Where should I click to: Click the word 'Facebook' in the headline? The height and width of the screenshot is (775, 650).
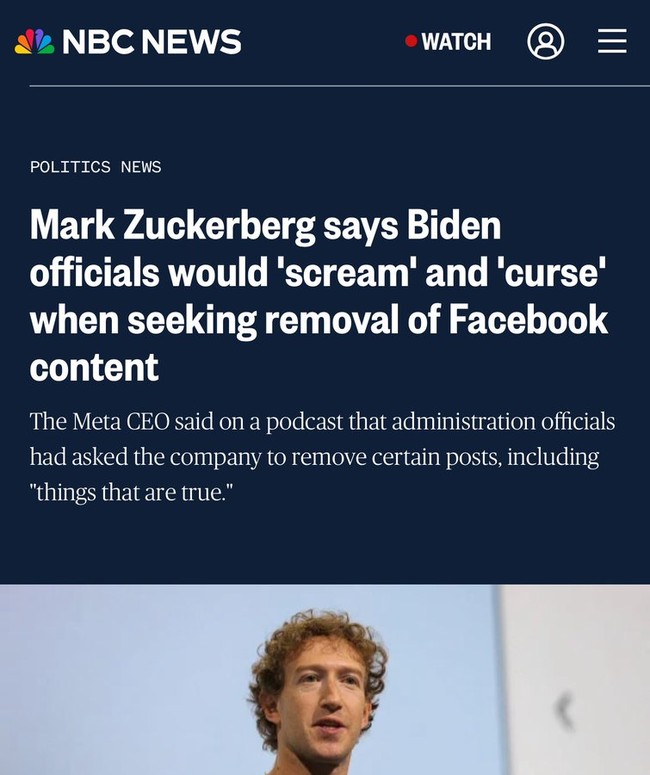point(528,320)
